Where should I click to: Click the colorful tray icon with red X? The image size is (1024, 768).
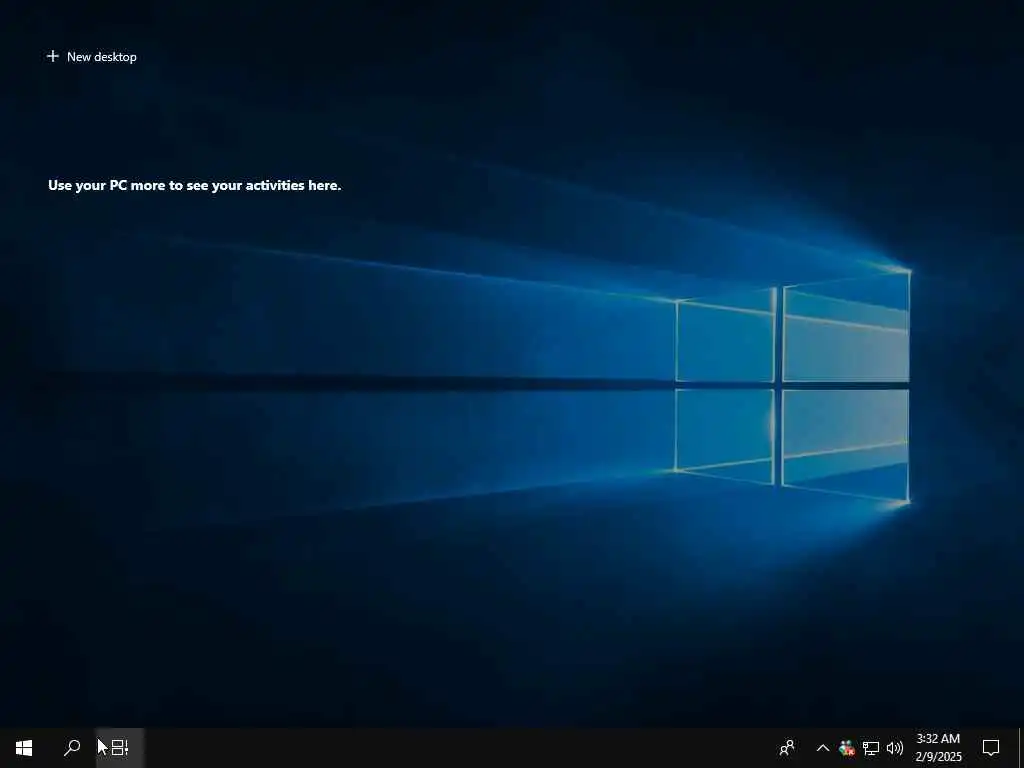point(847,748)
